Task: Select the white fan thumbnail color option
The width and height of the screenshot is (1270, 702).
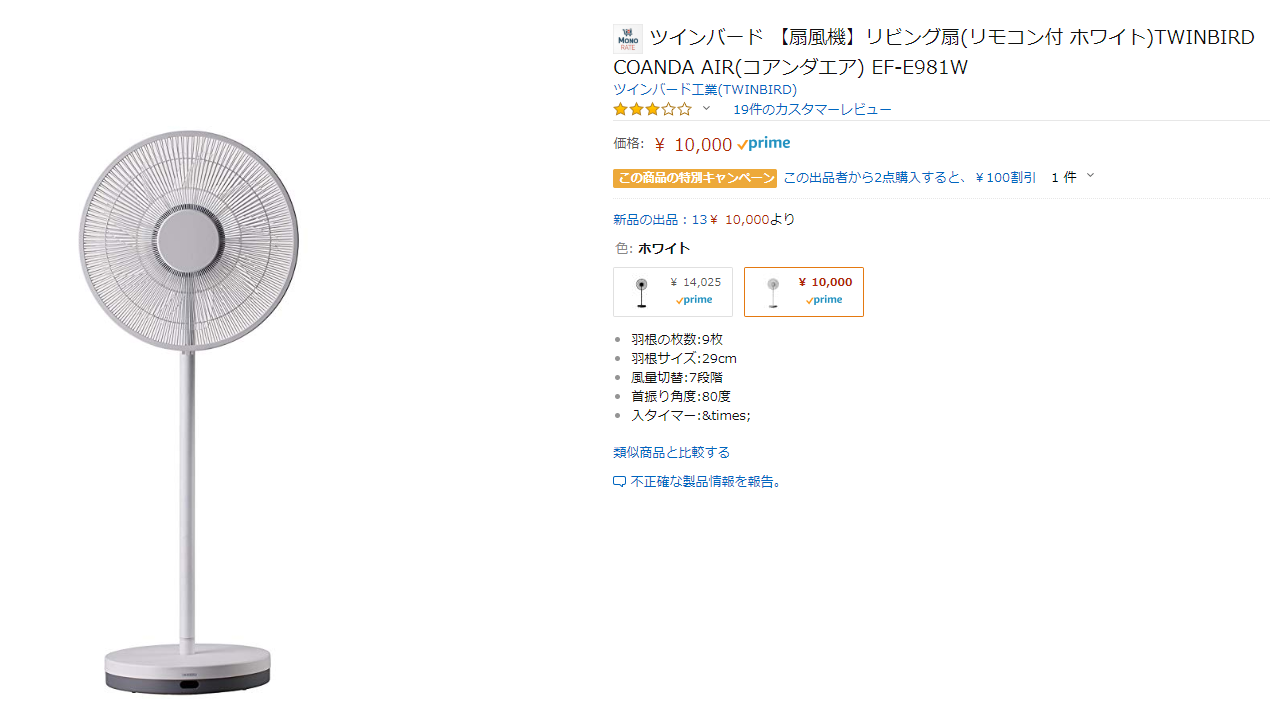Action: 772,292
